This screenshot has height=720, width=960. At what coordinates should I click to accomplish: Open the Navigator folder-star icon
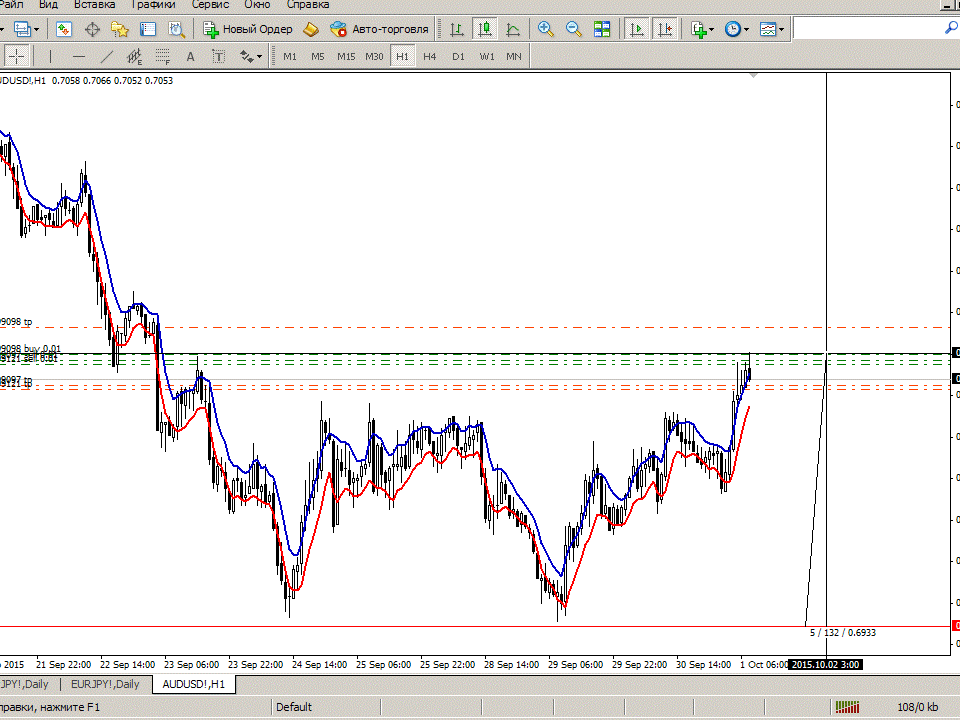[120, 29]
